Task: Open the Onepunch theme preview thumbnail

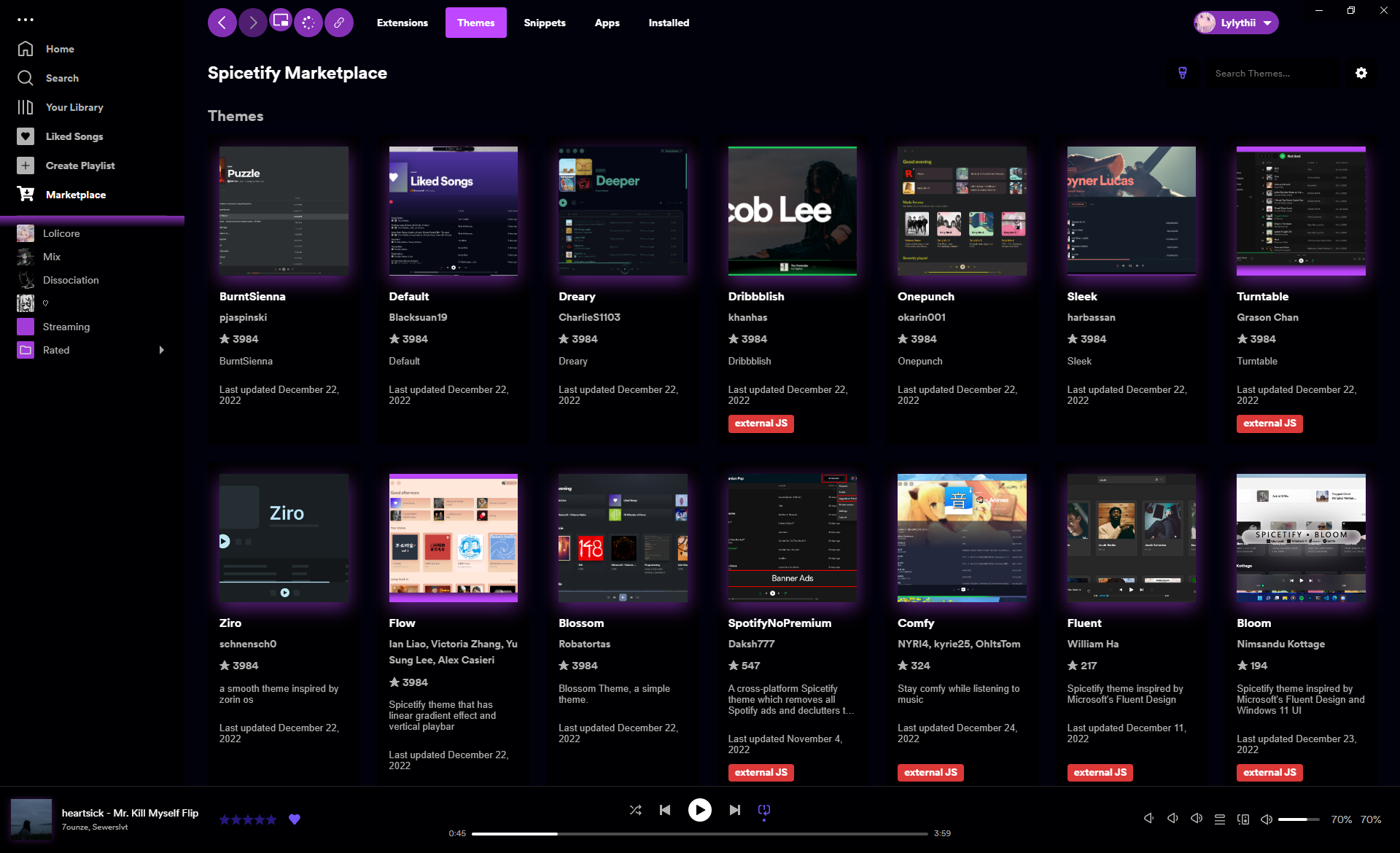Action: pos(962,211)
